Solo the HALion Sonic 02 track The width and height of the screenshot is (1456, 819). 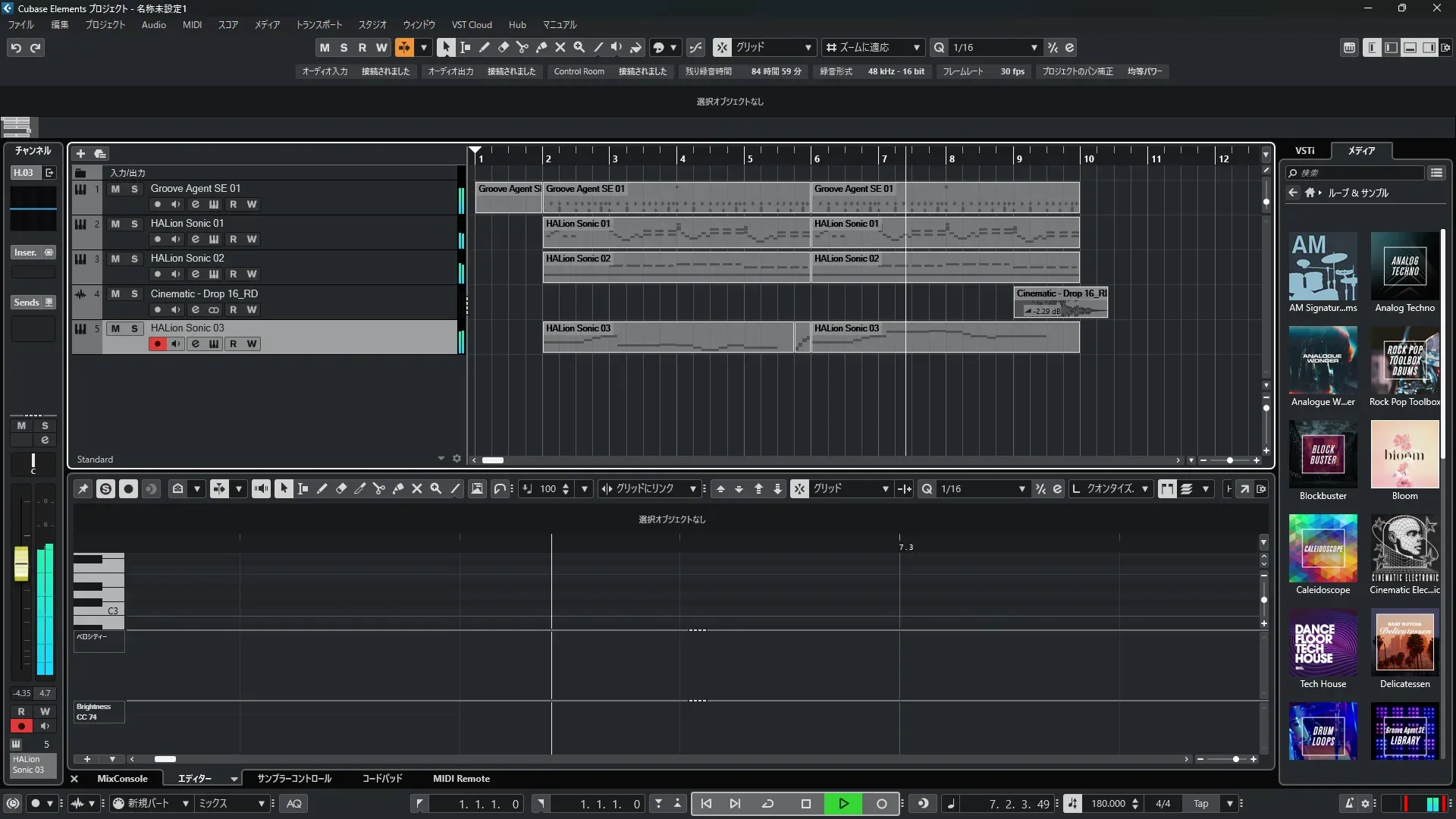(134, 259)
